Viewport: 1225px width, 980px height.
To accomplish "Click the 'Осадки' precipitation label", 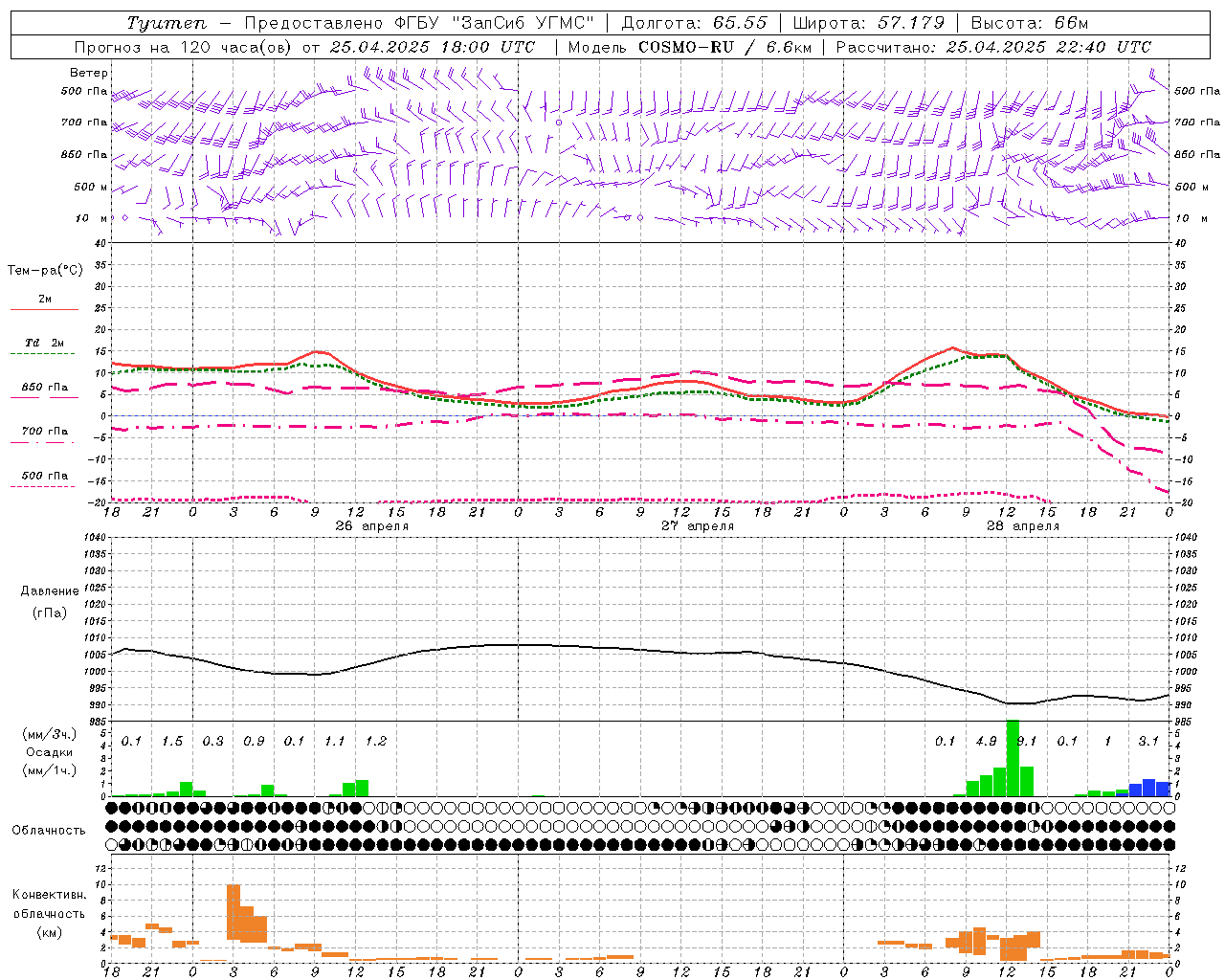I will click(50, 752).
